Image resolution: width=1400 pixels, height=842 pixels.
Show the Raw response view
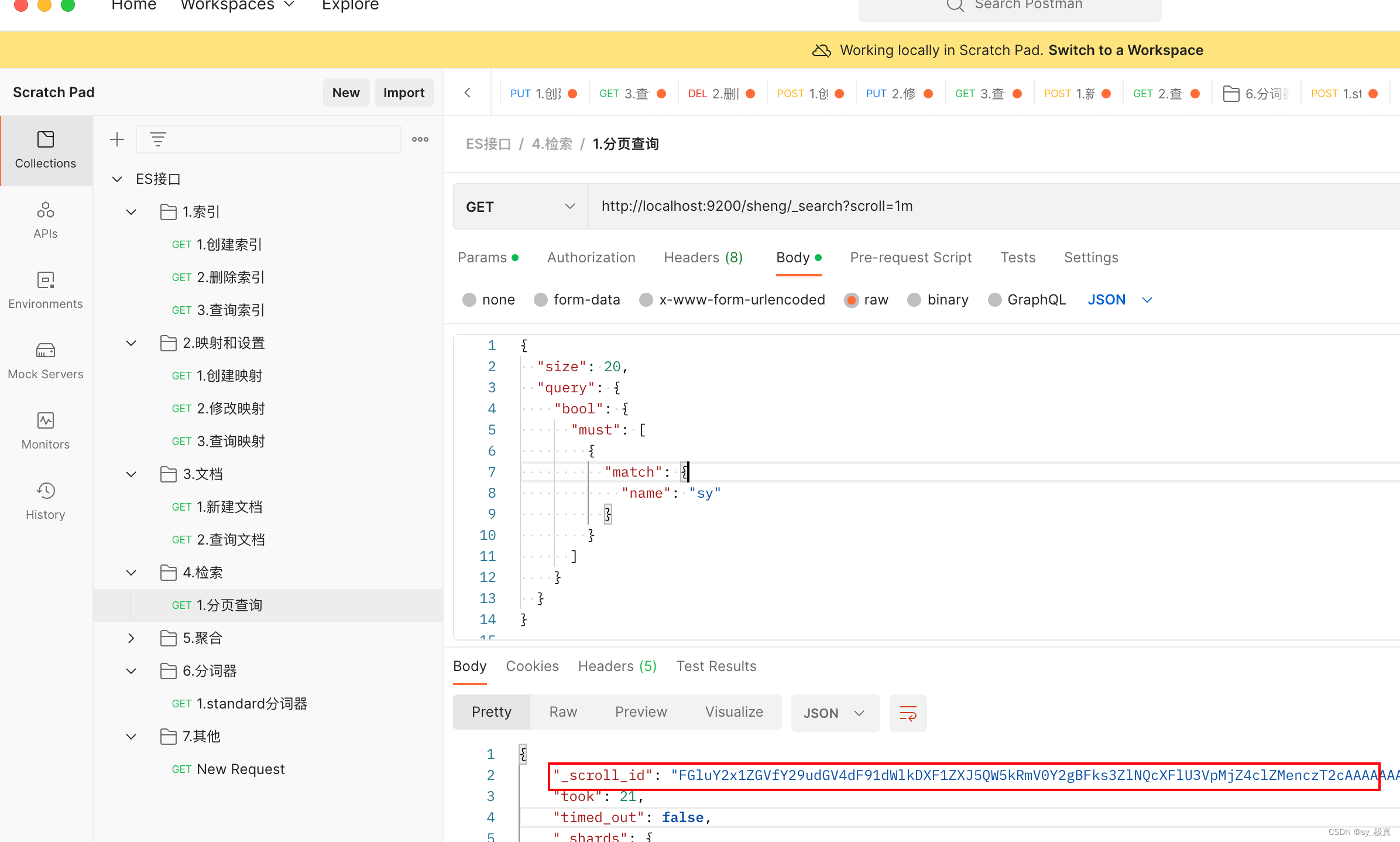tap(563, 712)
